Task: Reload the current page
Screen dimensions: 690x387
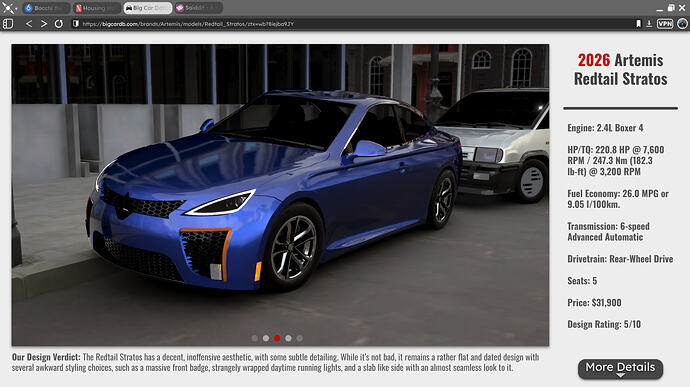Action: coord(59,24)
